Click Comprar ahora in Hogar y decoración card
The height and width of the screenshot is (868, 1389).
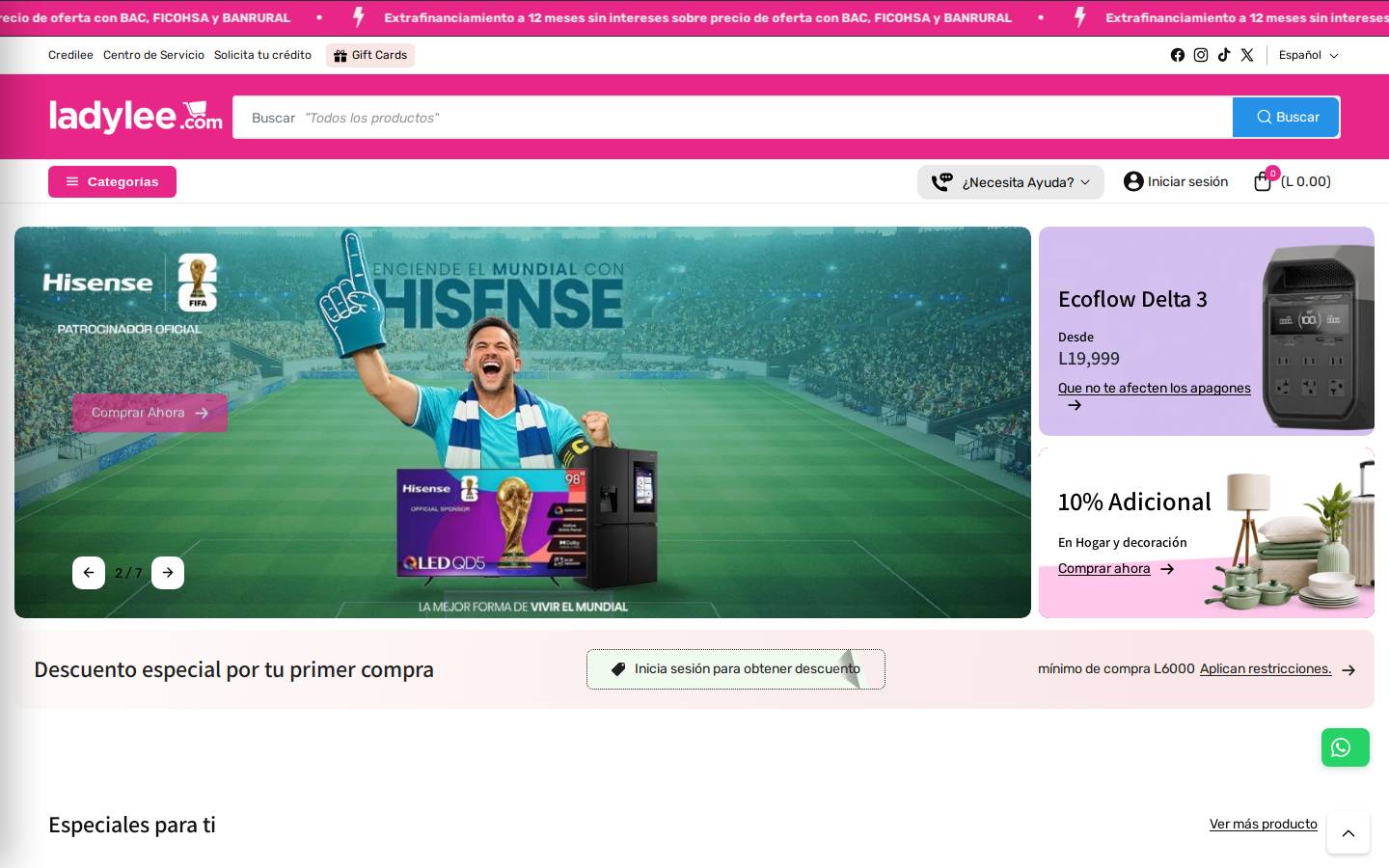click(1103, 568)
